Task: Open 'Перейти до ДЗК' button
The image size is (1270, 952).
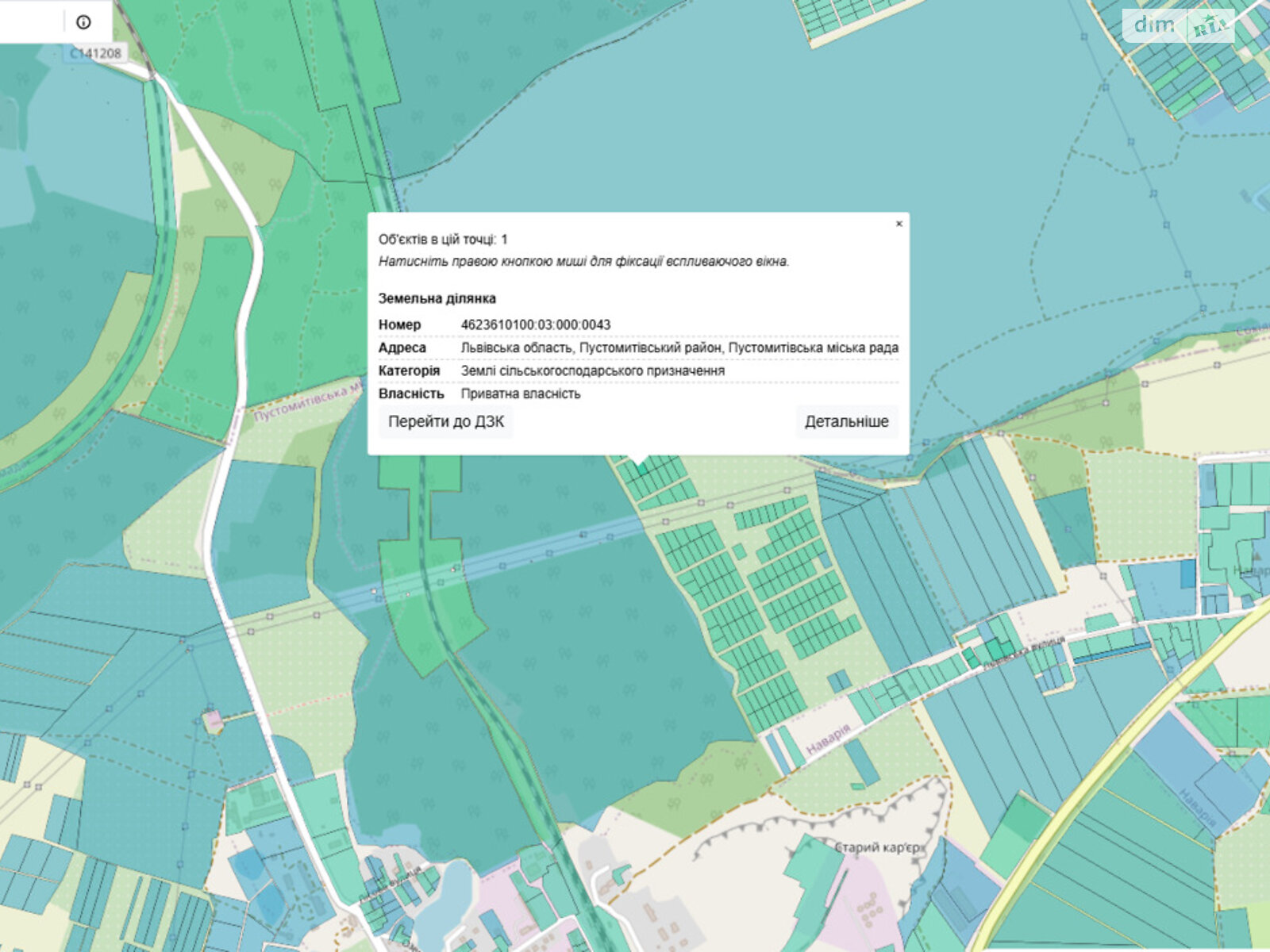Action: coord(446,421)
